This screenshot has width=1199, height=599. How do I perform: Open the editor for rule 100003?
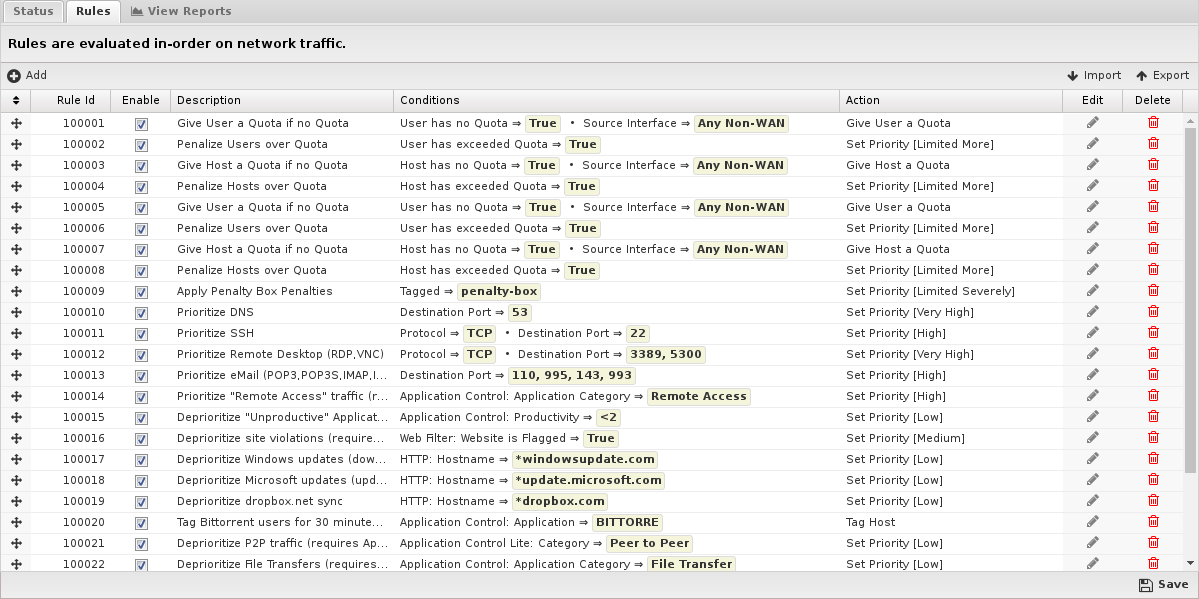pos(1093,165)
